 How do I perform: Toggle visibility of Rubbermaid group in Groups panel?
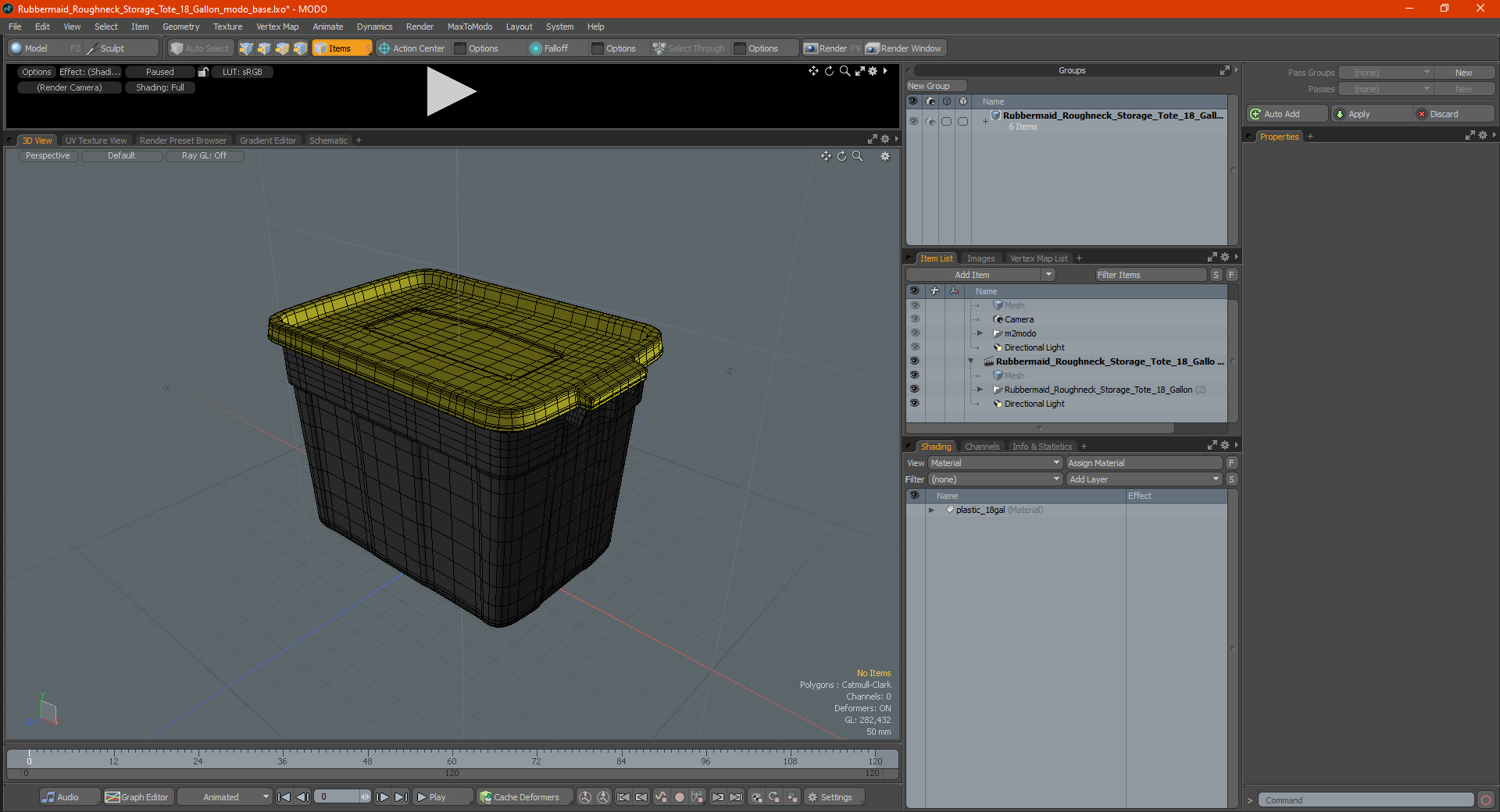pos(913,121)
